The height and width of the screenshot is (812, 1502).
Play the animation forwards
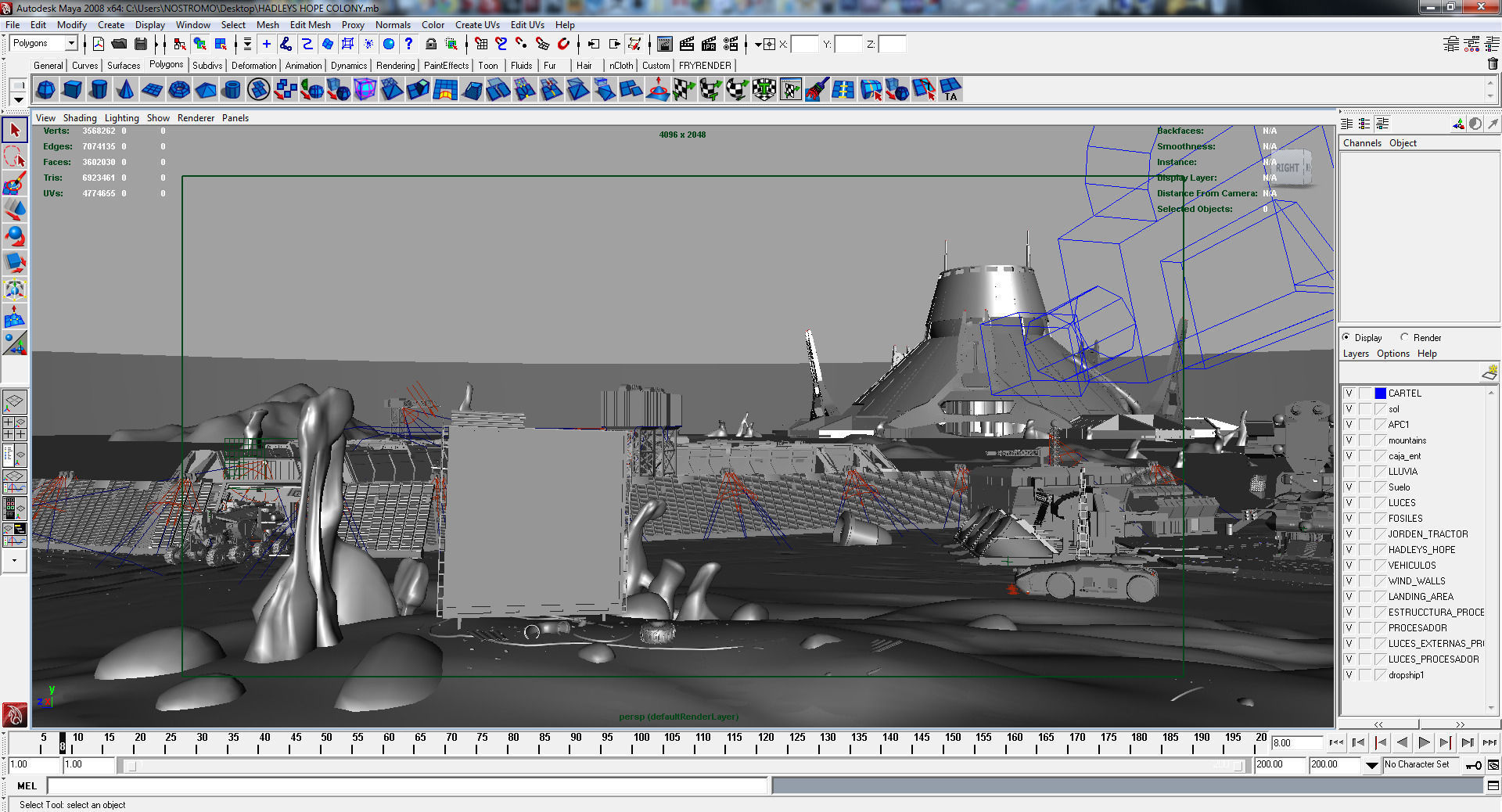point(1424,743)
